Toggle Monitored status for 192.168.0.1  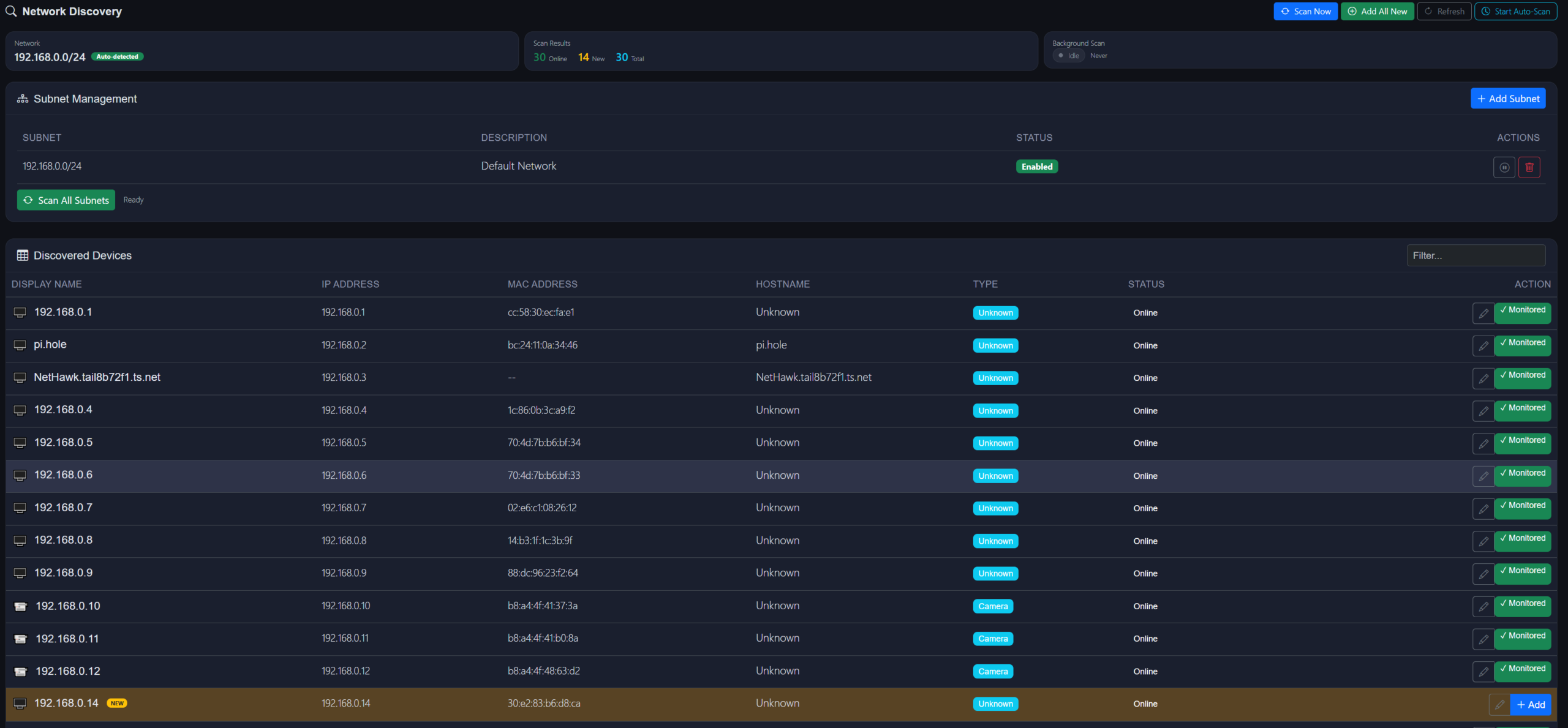[x=1522, y=313]
